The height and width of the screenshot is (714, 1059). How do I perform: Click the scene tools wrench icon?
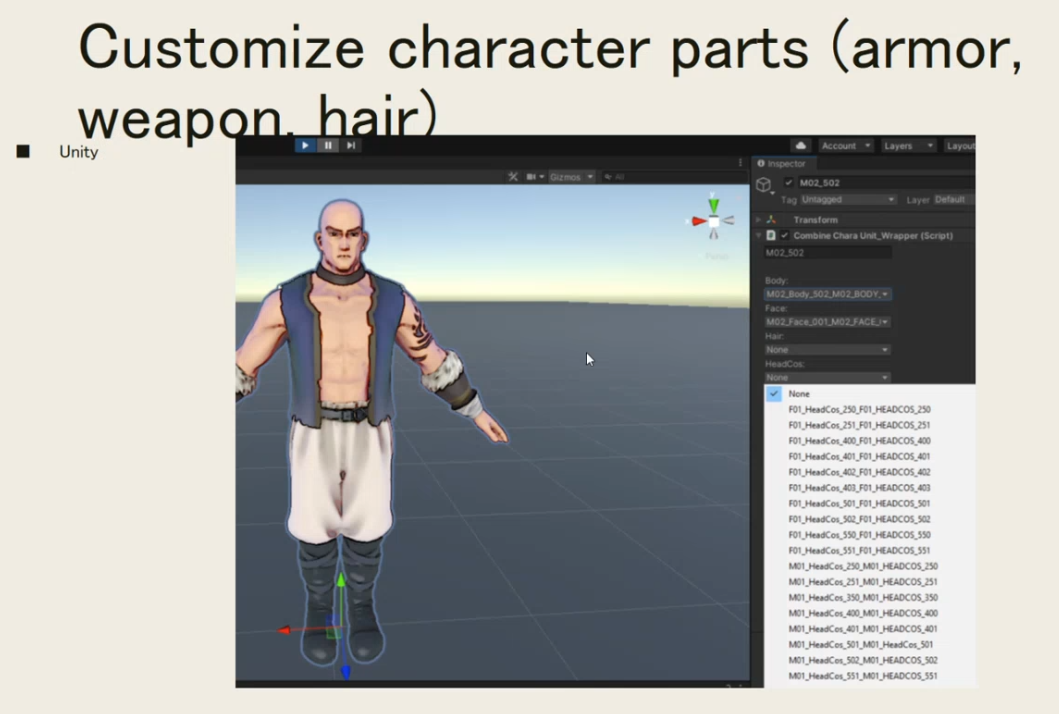(x=513, y=177)
